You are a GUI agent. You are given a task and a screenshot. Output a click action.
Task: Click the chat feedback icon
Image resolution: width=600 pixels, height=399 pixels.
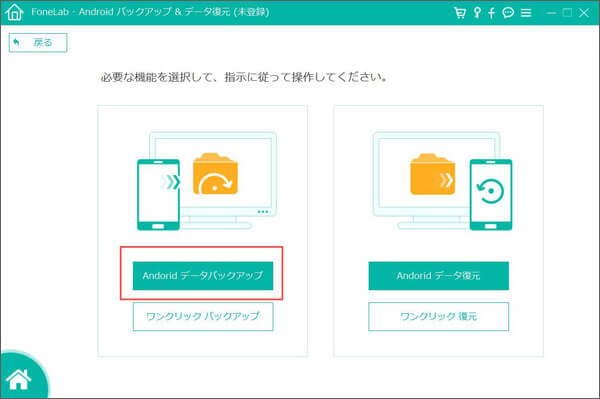coord(508,13)
